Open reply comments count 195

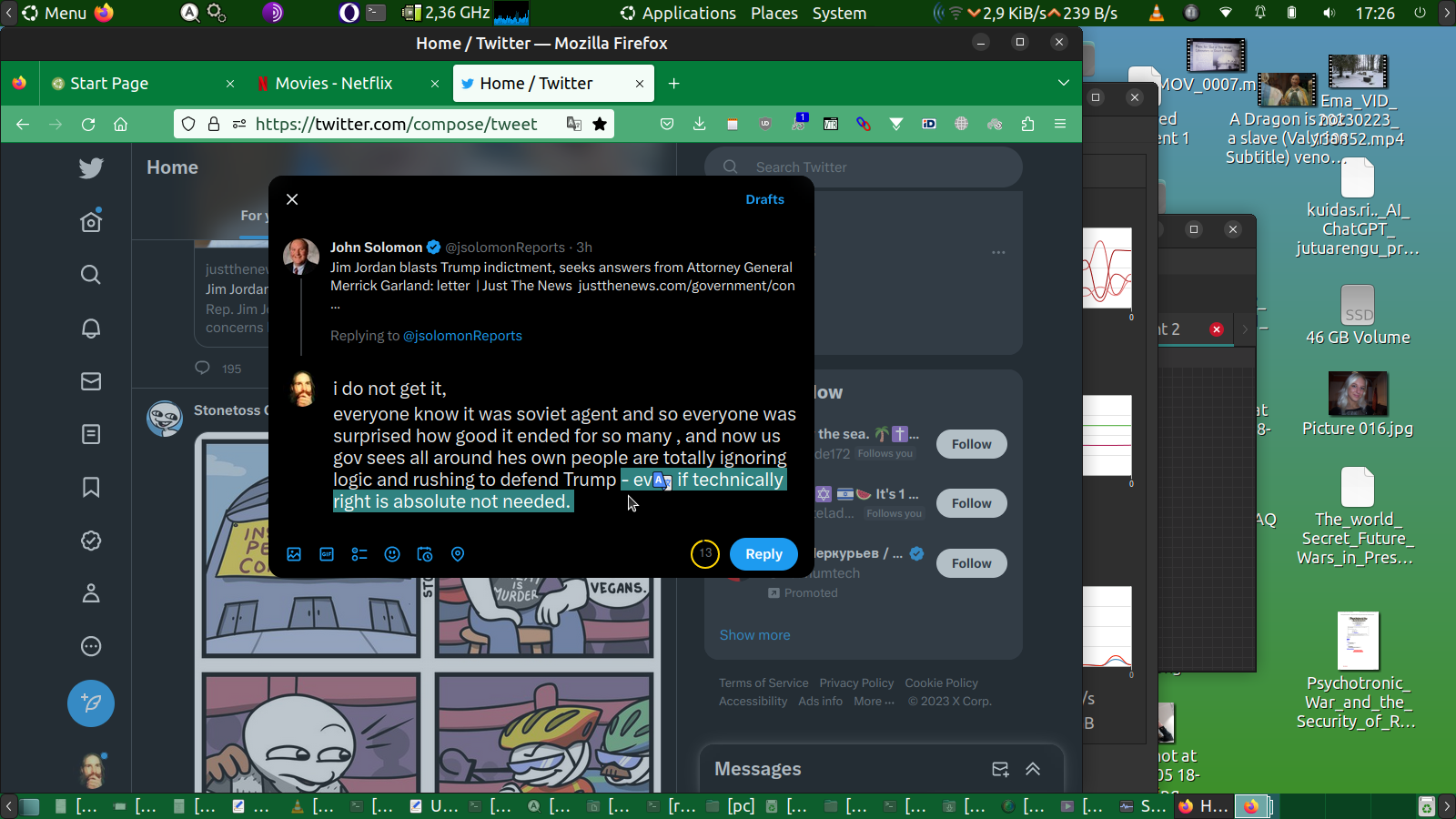(218, 369)
